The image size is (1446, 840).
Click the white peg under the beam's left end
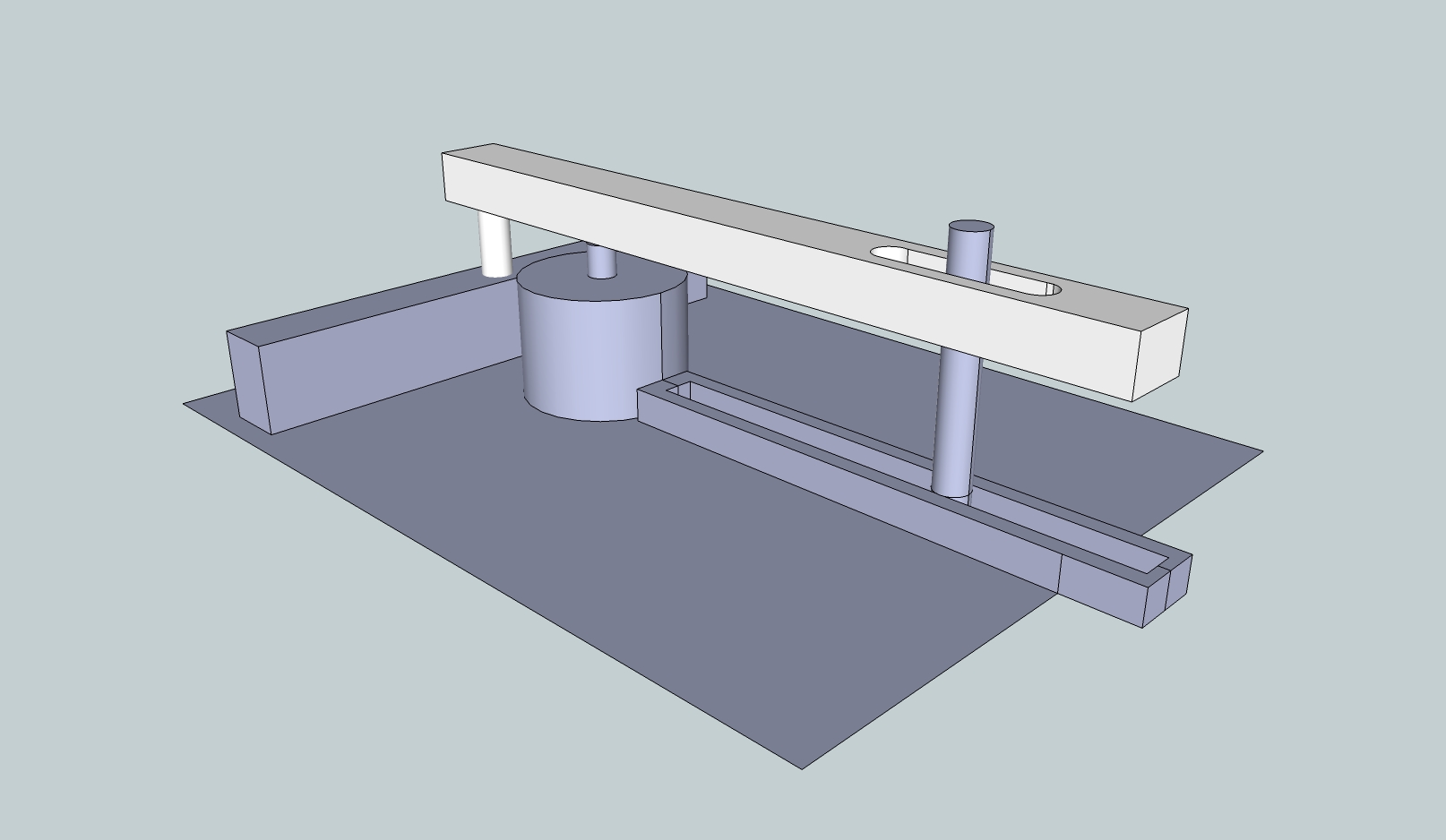(x=495, y=246)
